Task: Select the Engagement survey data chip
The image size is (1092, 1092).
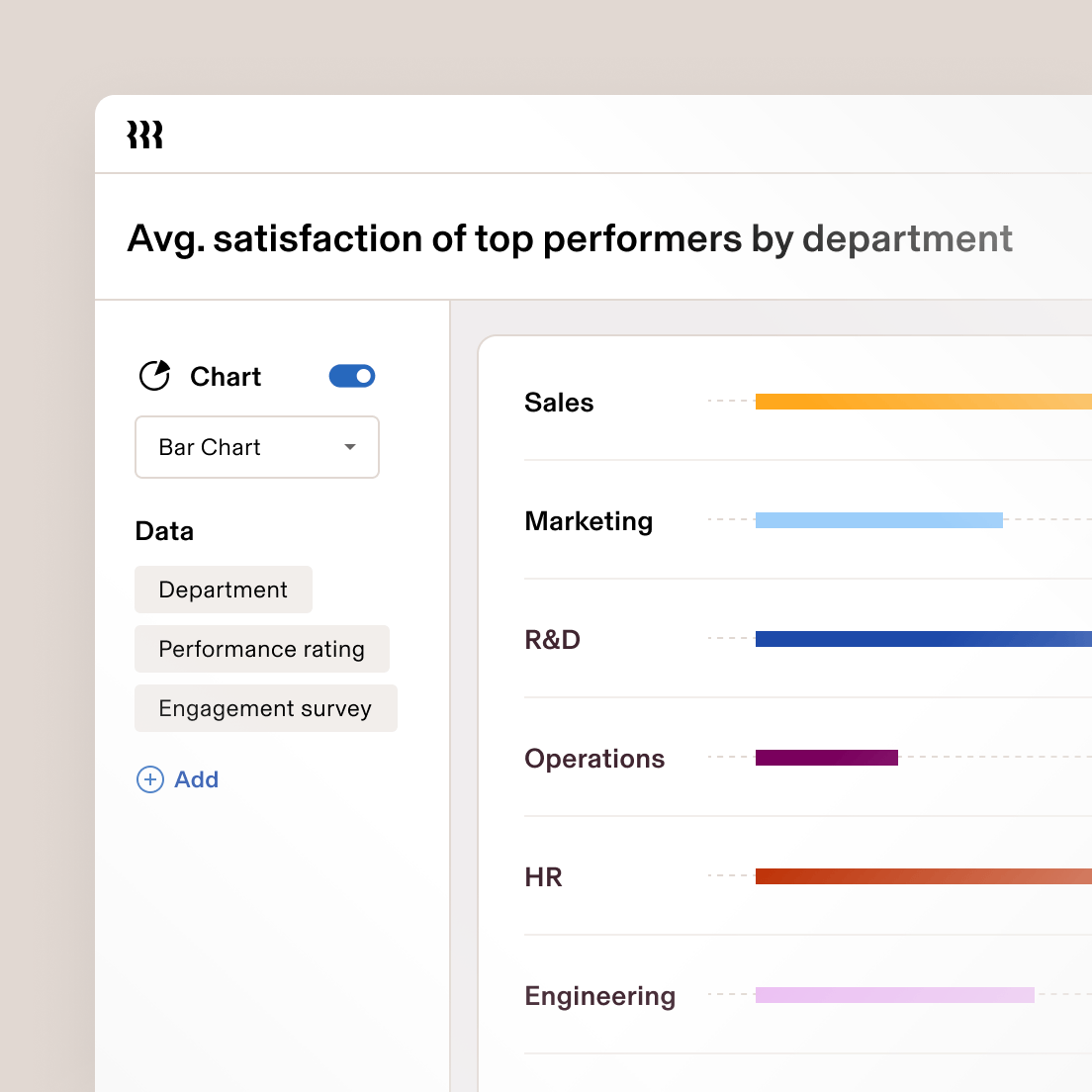Action: coord(264,708)
